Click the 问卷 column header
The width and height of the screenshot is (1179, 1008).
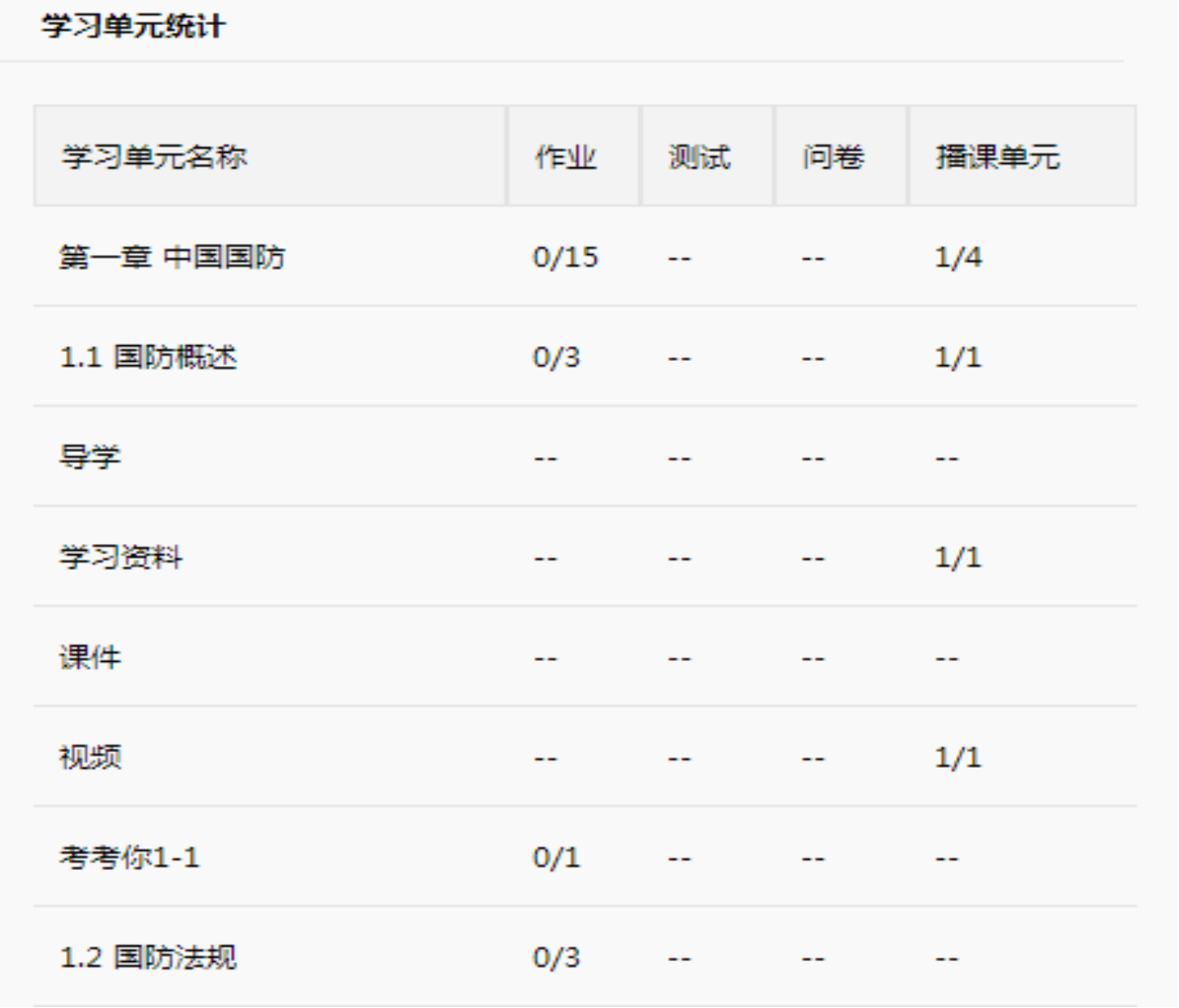coord(833,157)
